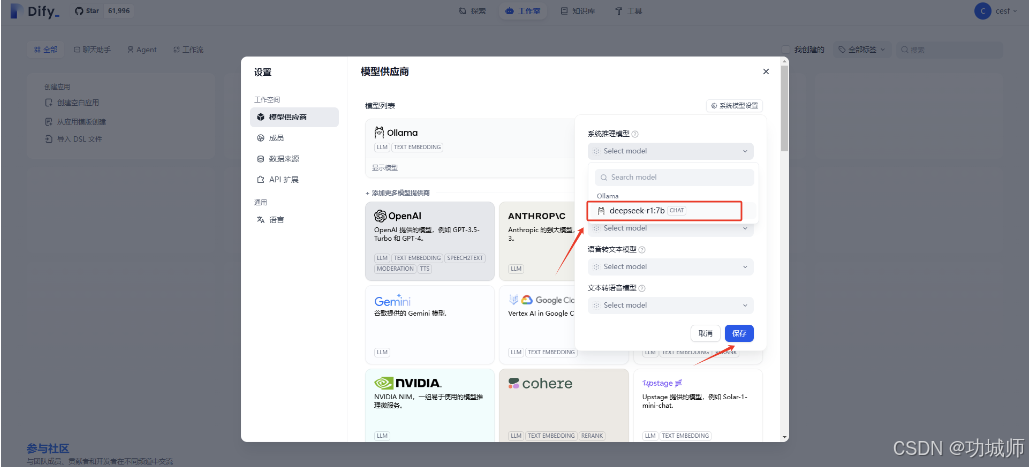Switch to the 工作室 (Studio) tab
1029x467 pixels.
pos(523,11)
